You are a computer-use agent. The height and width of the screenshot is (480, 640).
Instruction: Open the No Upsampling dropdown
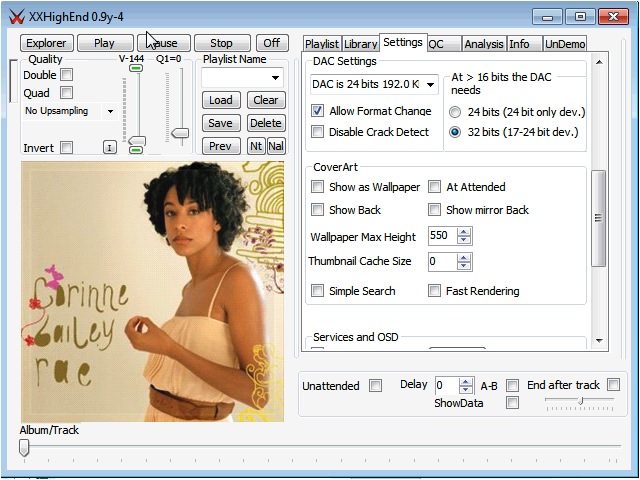110,111
